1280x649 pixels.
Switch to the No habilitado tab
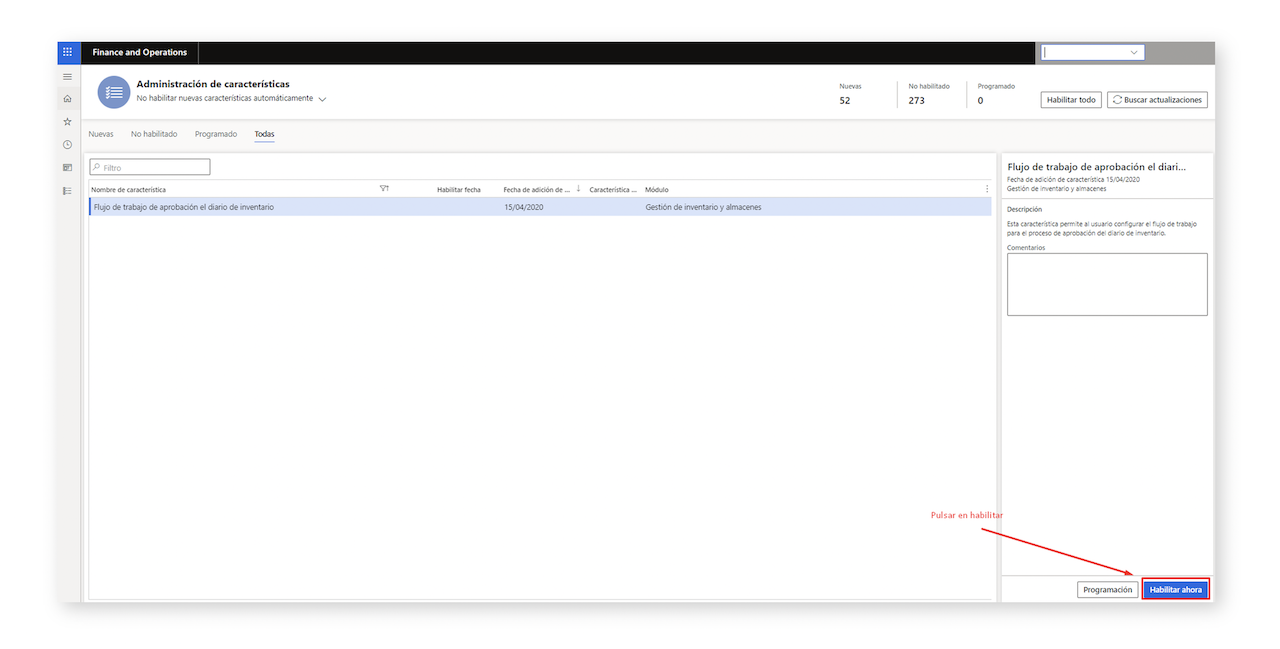pyautogui.click(x=154, y=134)
